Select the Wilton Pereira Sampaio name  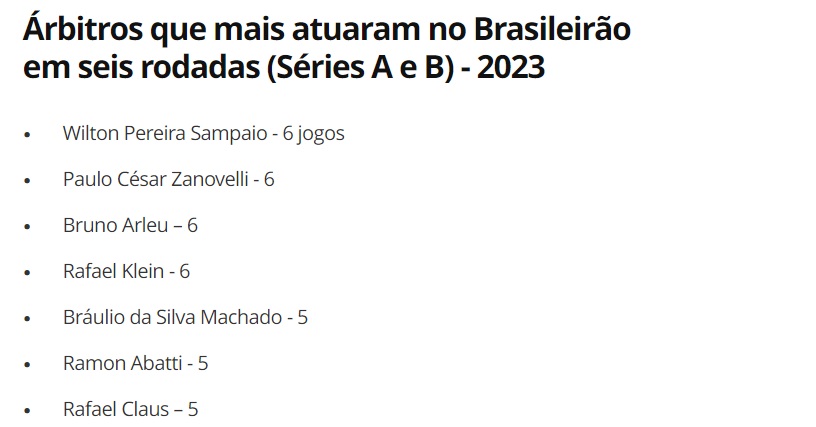coord(165,133)
